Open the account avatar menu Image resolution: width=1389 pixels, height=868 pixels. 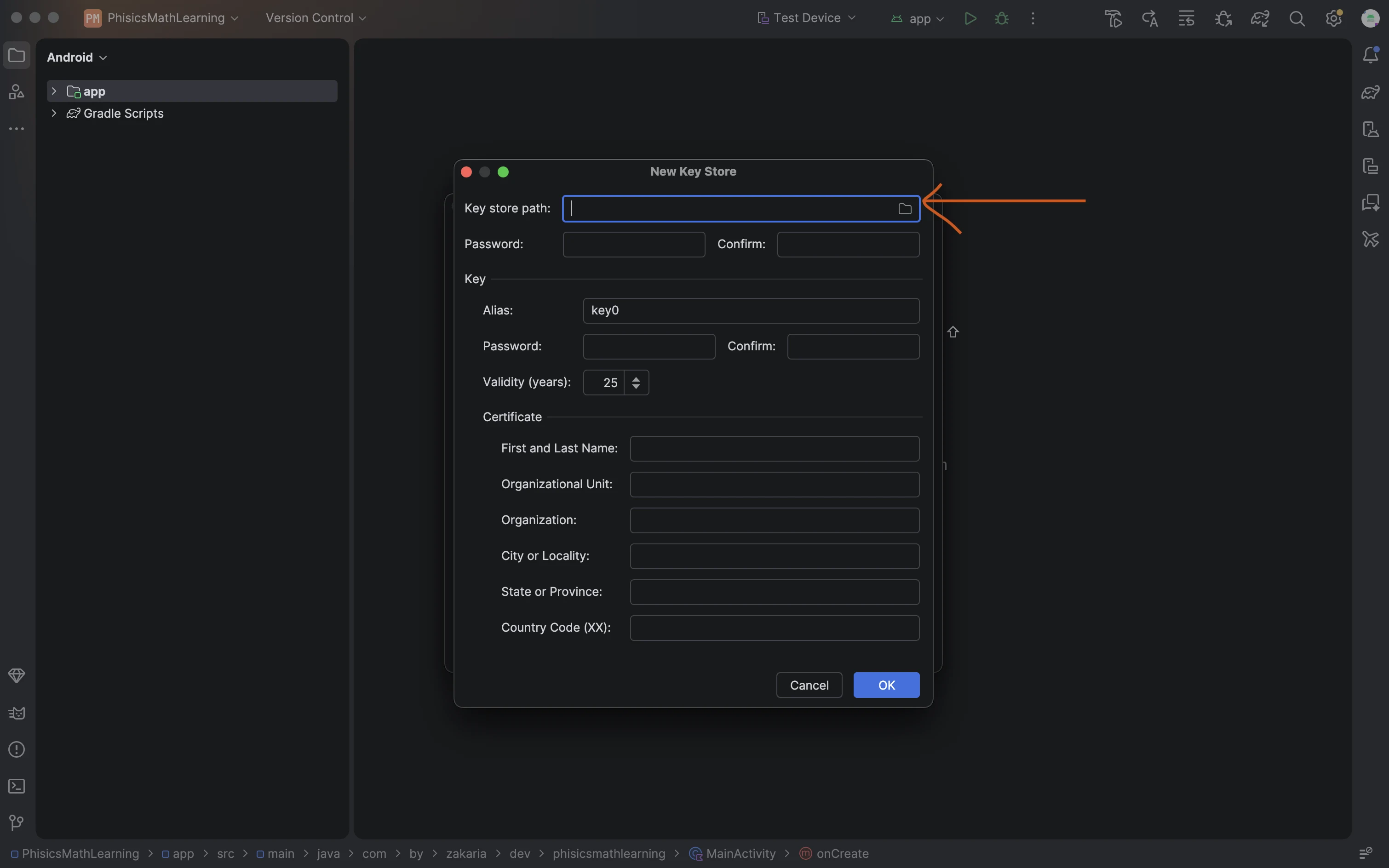click(x=1370, y=18)
